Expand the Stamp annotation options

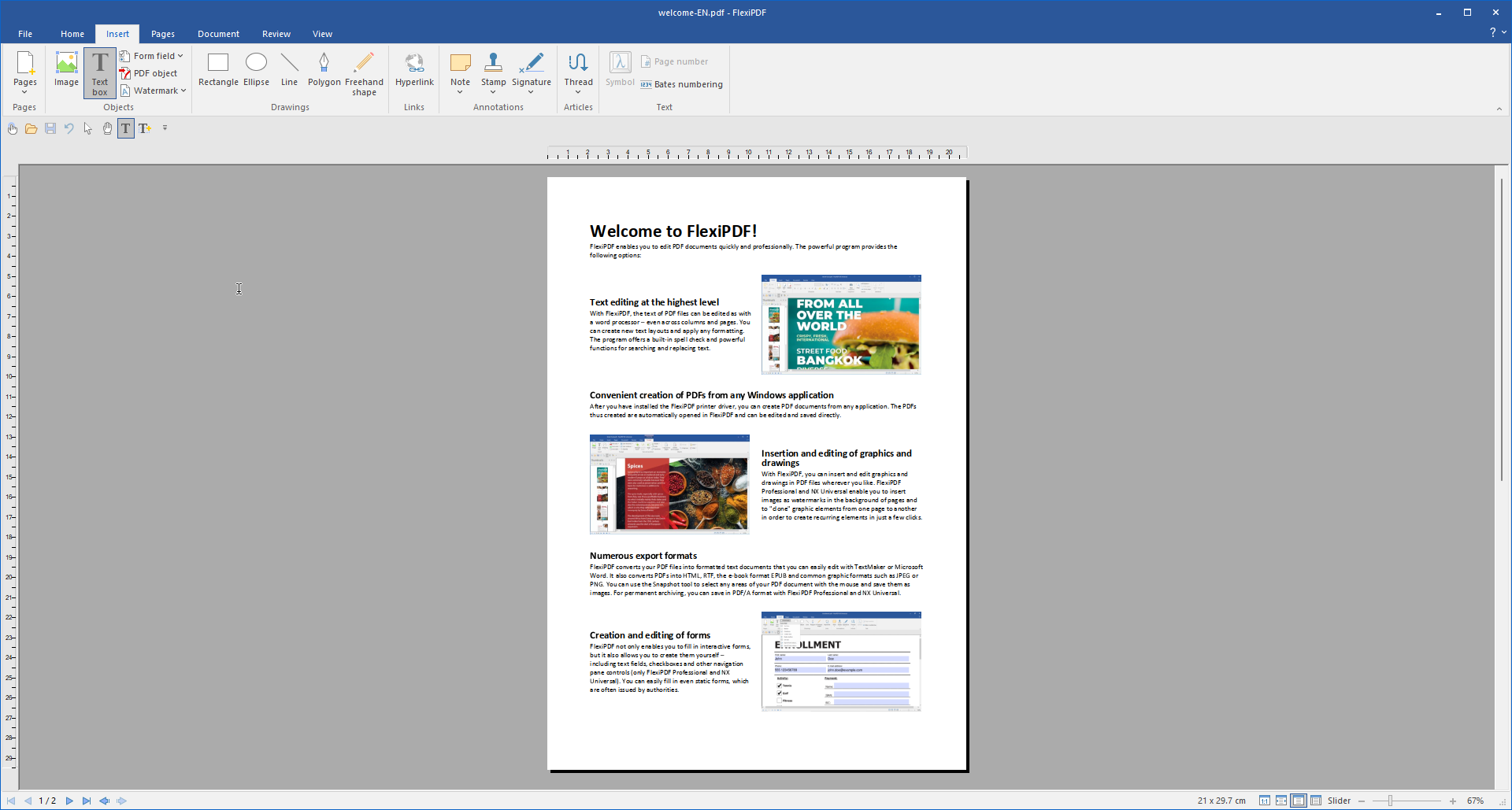[493, 92]
